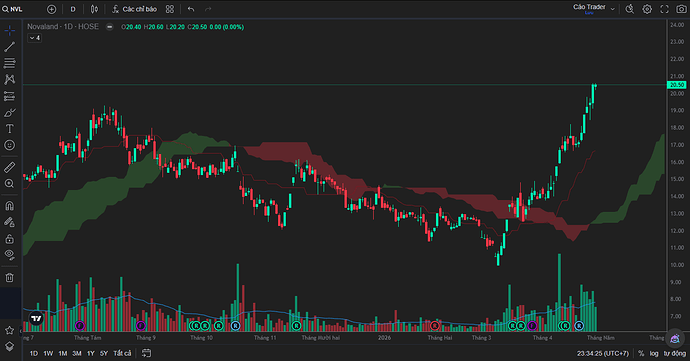
Task: Click the red E marker near Tháng Hai
Action: [x=435, y=325]
